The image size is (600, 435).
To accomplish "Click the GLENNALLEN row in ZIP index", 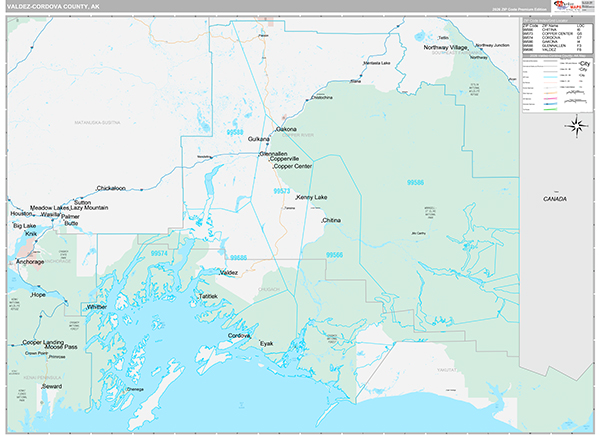I will click(x=553, y=46).
